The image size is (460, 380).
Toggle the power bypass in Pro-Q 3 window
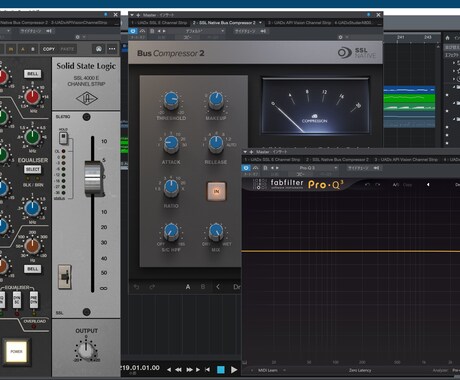(246, 168)
